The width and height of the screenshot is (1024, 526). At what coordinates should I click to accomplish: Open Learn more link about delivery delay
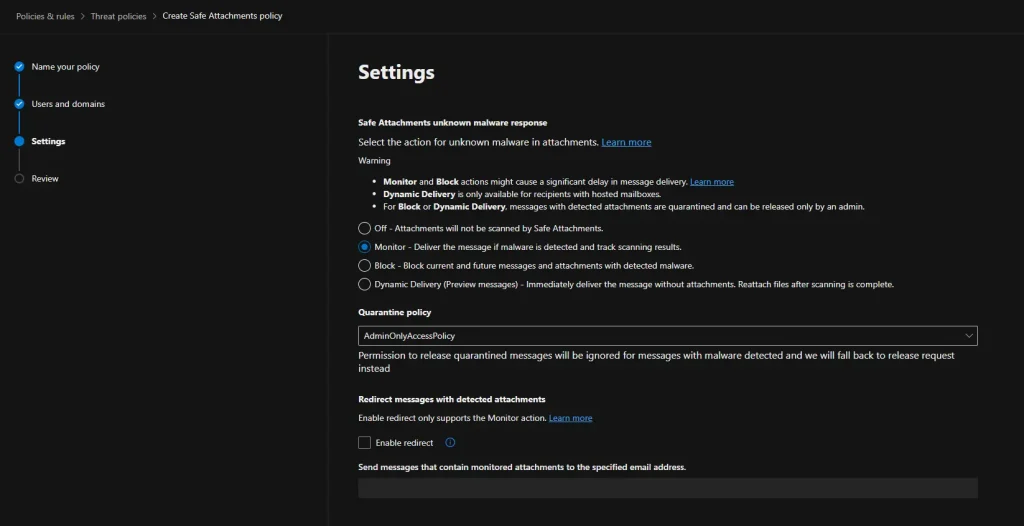pos(711,182)
